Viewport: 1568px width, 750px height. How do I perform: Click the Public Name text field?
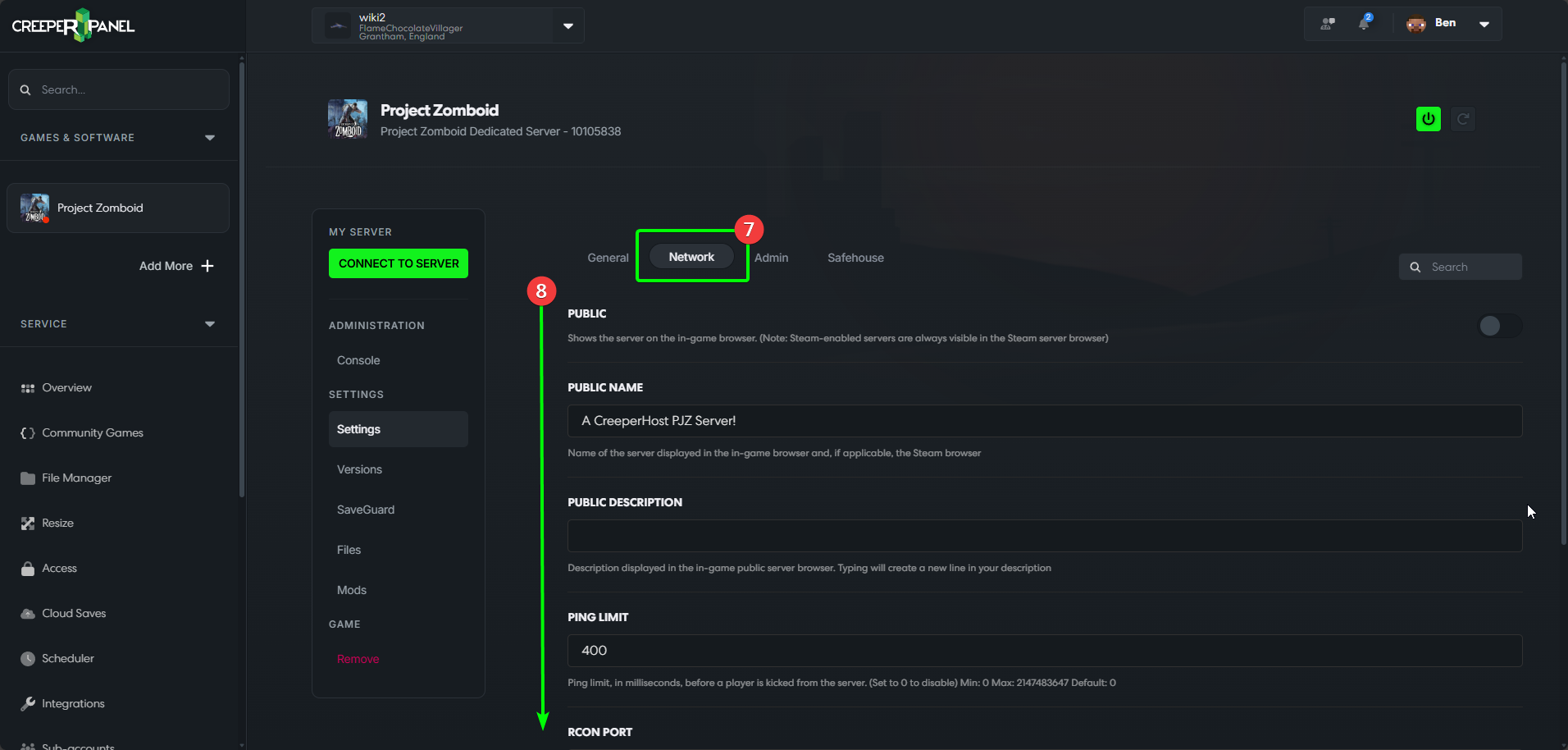pos(1044,421)
